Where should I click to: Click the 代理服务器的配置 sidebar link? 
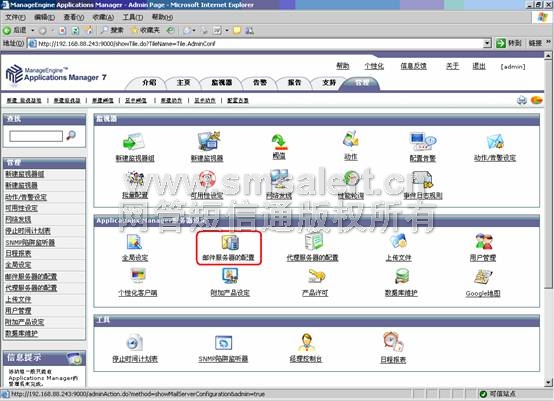pos(31,288)
